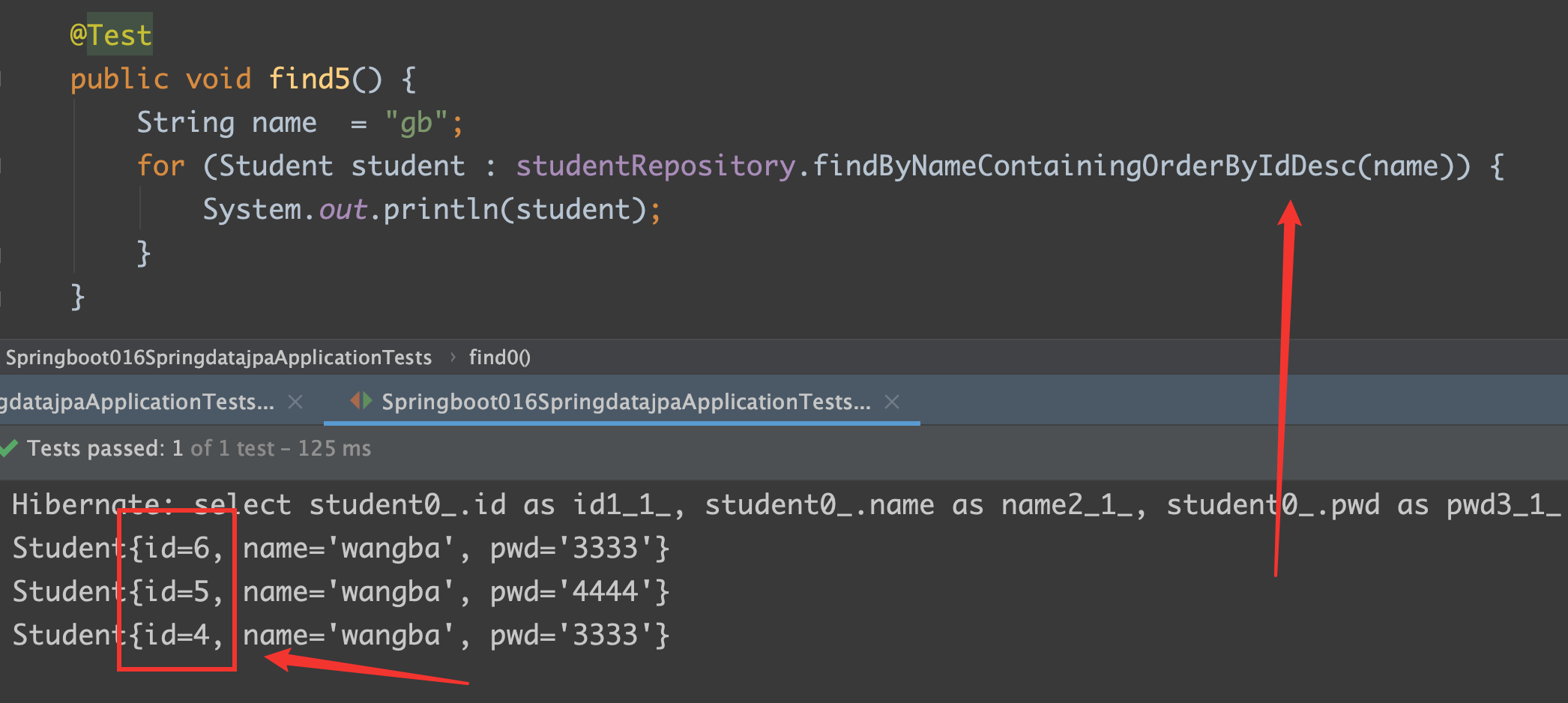Close the Springboot016SpringdatajpaApplicationTests run tab
1568x703 pixels.
892,402
